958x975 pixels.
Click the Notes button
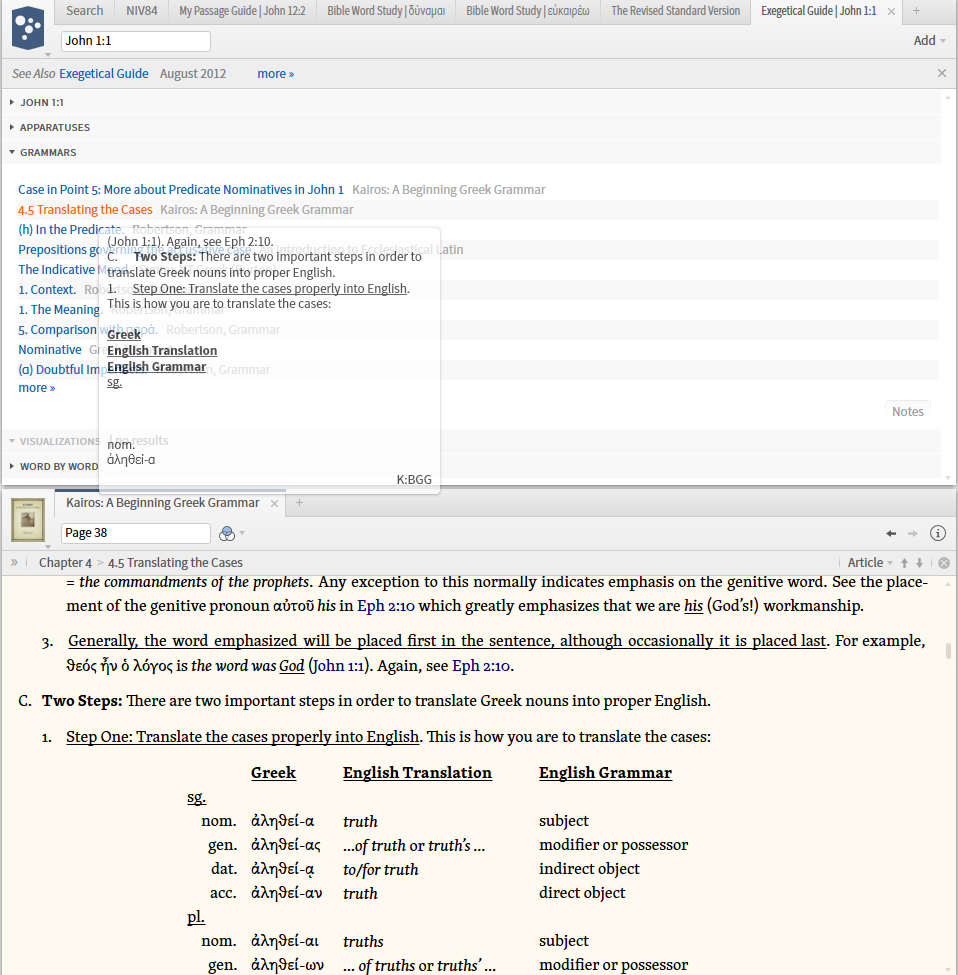click(x=908, y=411)
